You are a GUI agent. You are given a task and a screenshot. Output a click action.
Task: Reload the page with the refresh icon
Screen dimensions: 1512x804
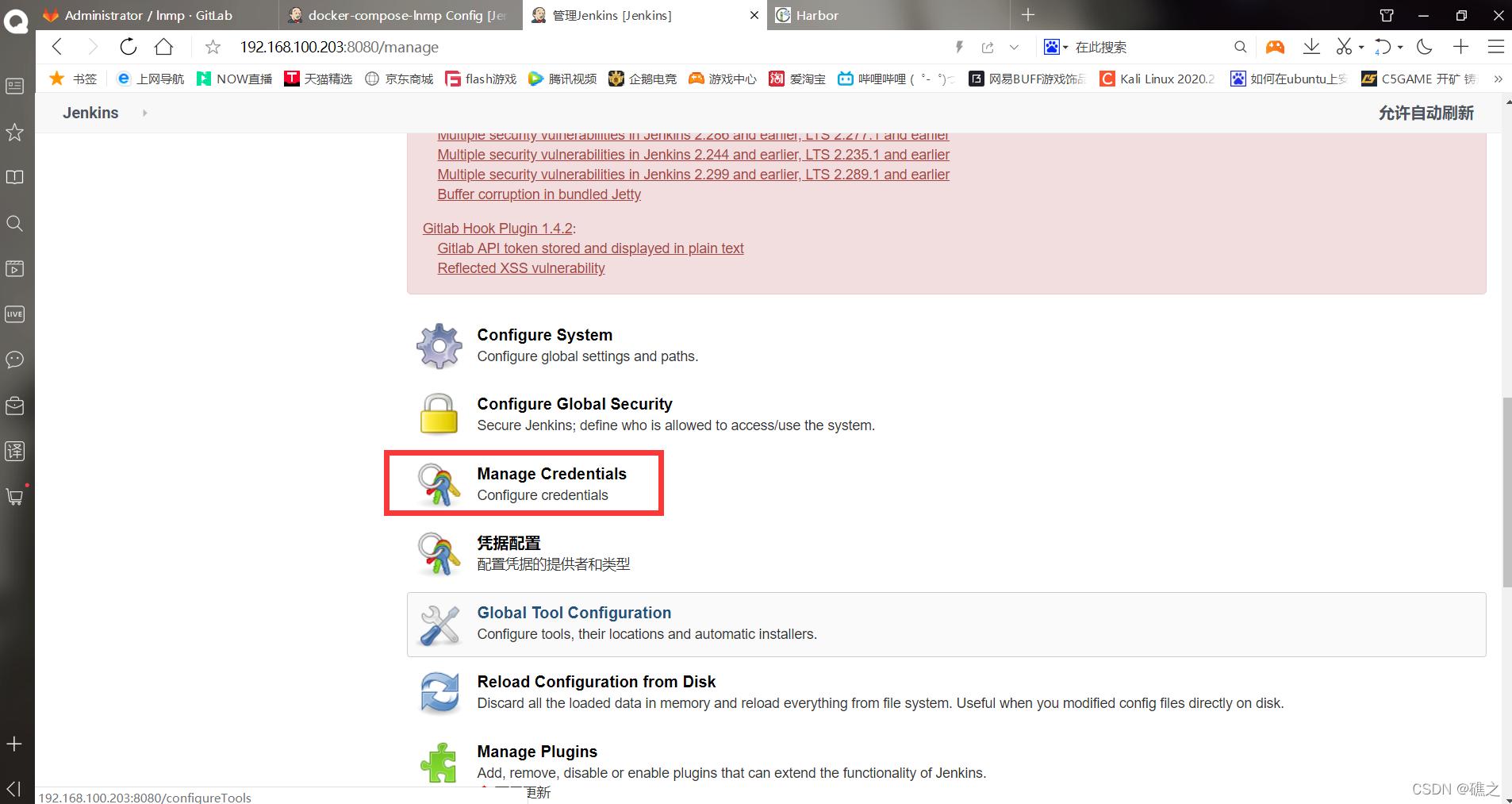pos(128,47)
